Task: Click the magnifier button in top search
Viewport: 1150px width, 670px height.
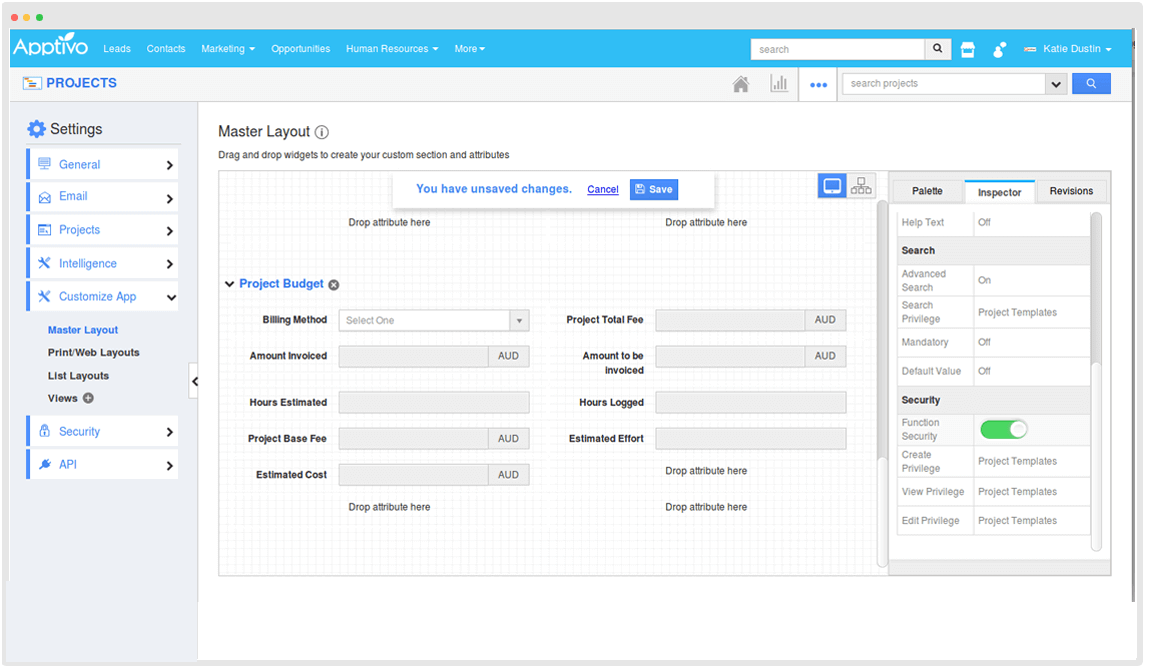Action: pos(937,49)
